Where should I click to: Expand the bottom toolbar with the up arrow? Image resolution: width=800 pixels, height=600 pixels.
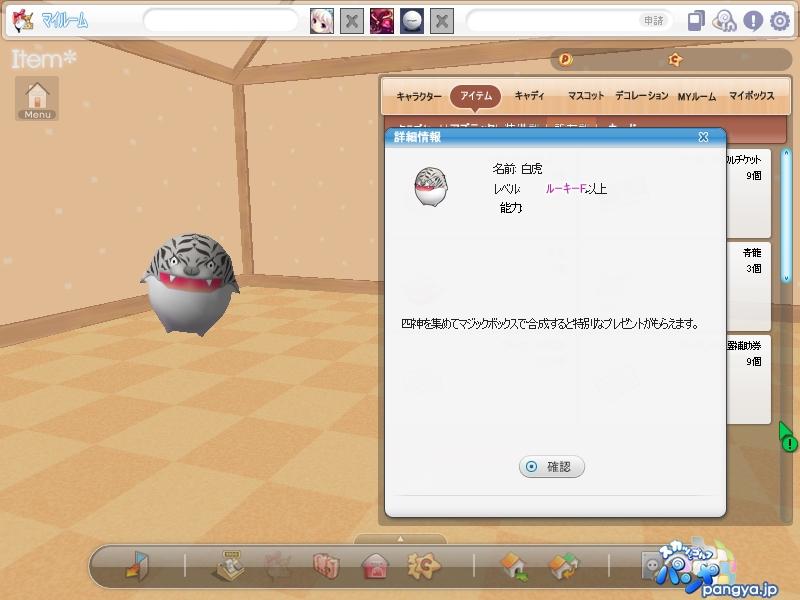click(401, 539)
